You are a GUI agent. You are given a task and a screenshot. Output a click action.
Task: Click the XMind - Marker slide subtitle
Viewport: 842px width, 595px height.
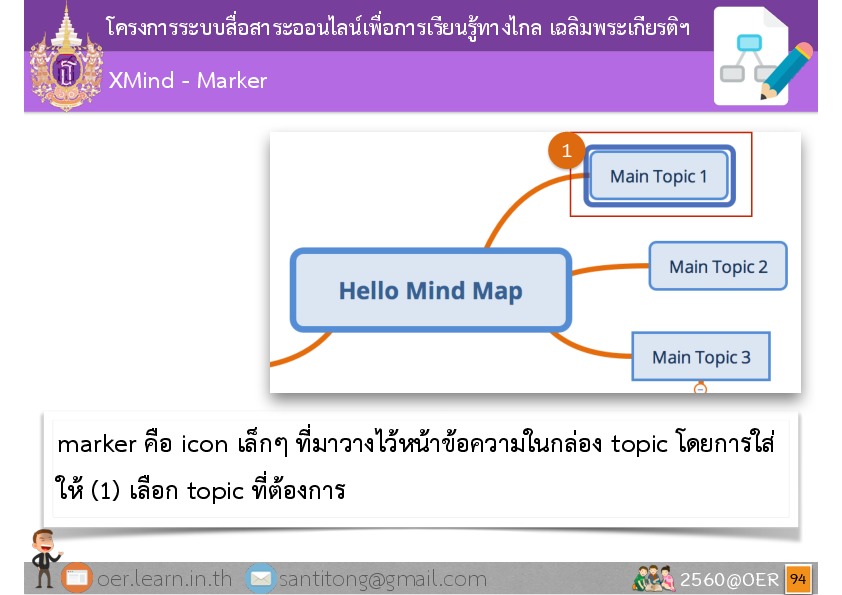tap(188, 81)
